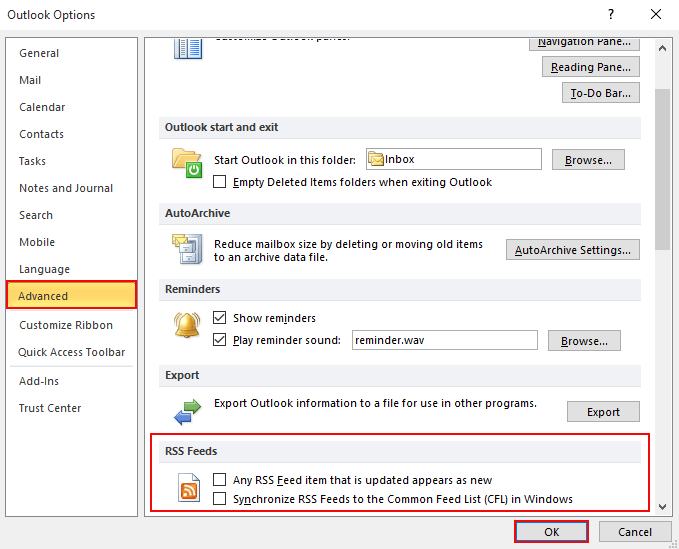The width and height of the screenshot is (679, 549).
Task: Uncheck Show reminders checkbox
Action: coord(220,317)
